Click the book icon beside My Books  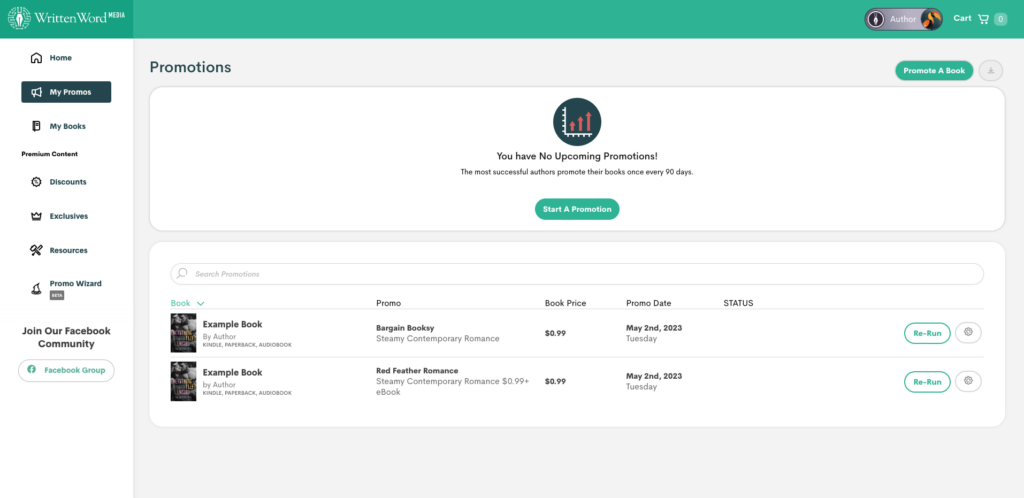pos(37,126)
